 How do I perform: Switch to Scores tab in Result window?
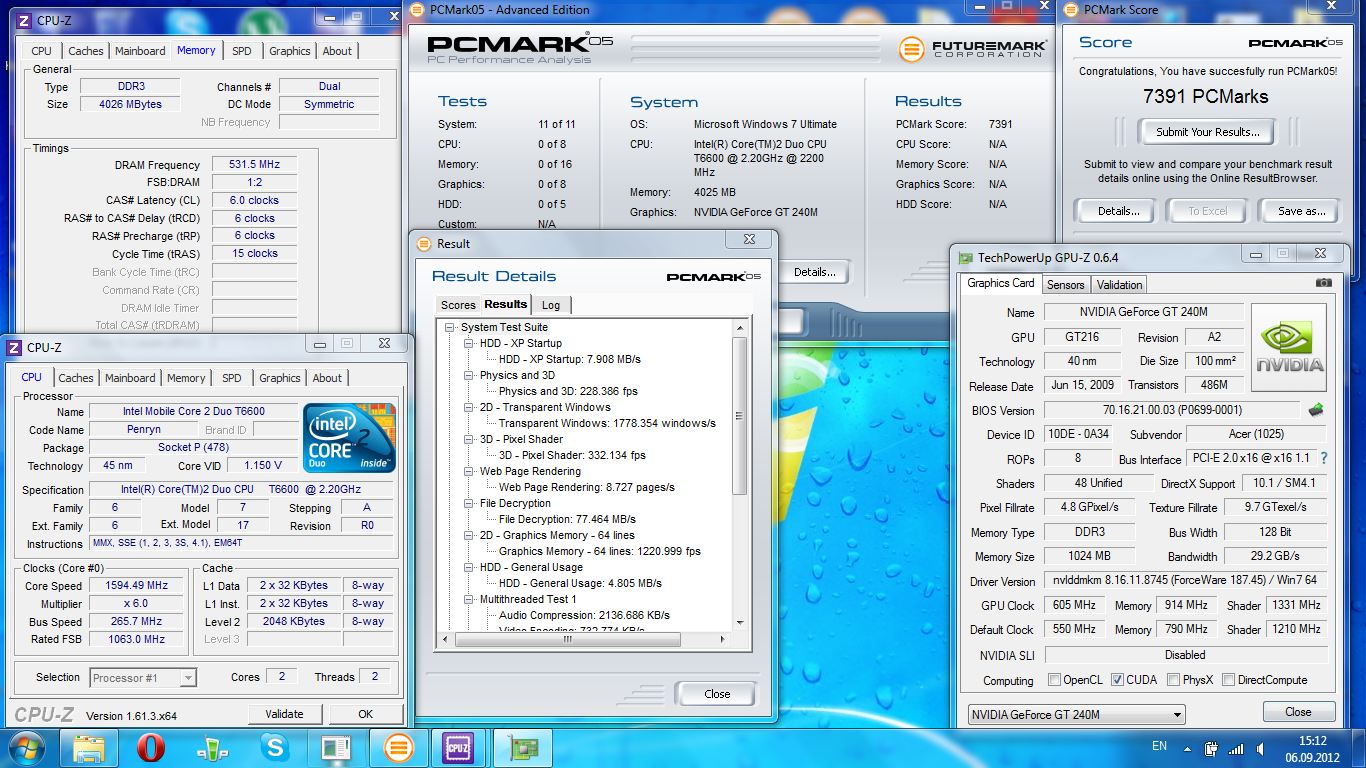458,305
